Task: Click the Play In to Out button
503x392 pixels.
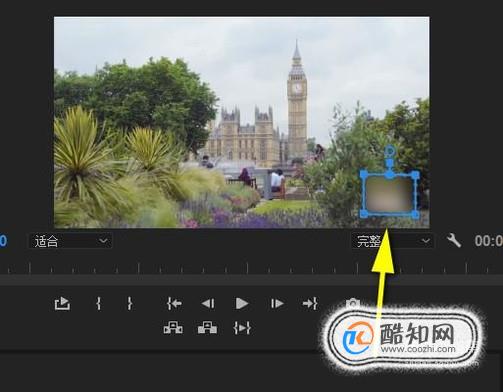Action: 242,328
